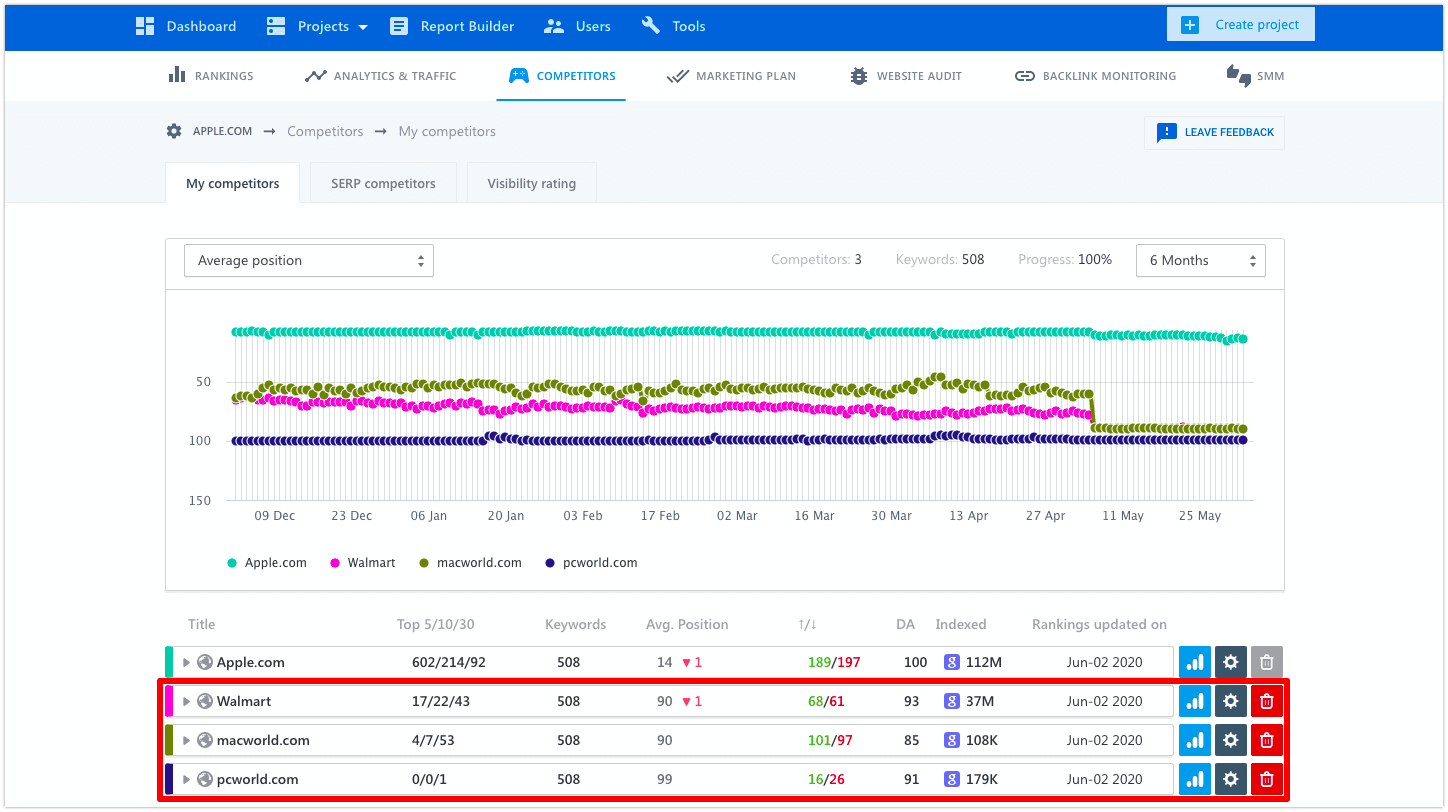Image resolution: width=1448 pixels, height=812 pixels.
Task: Open chart stats for pcworld.com row
Action: tap(1195, 779)
